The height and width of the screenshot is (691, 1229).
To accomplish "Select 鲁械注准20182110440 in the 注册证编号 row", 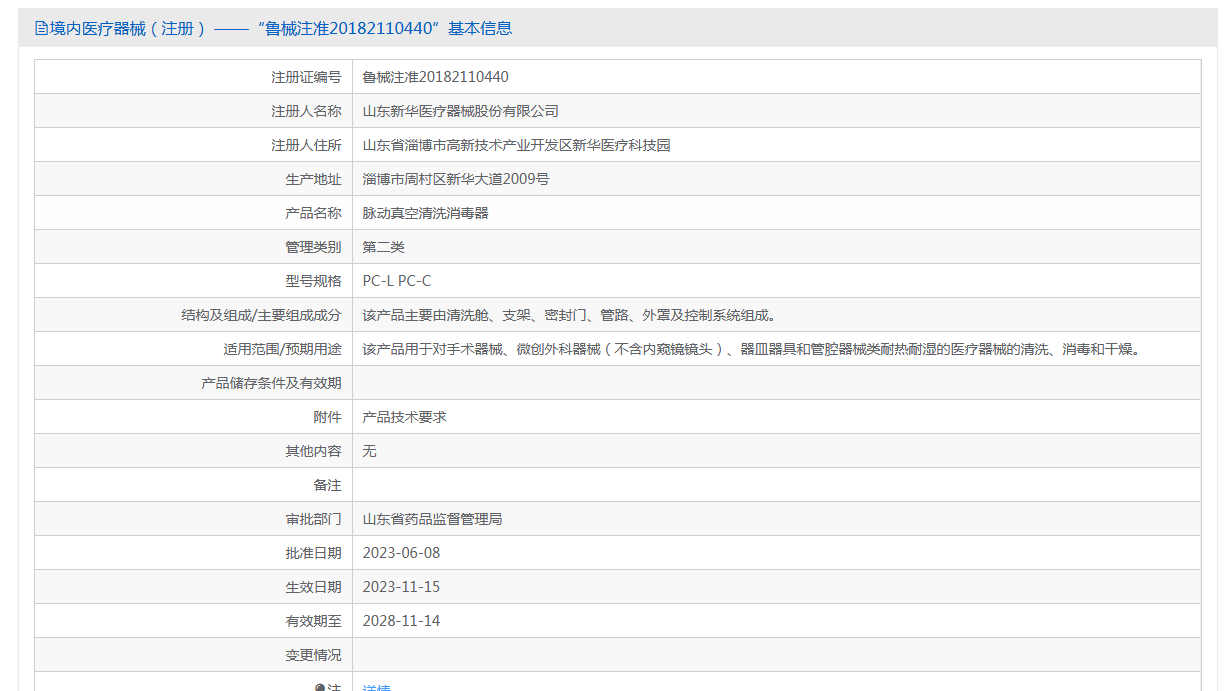I will coord(435,77).
